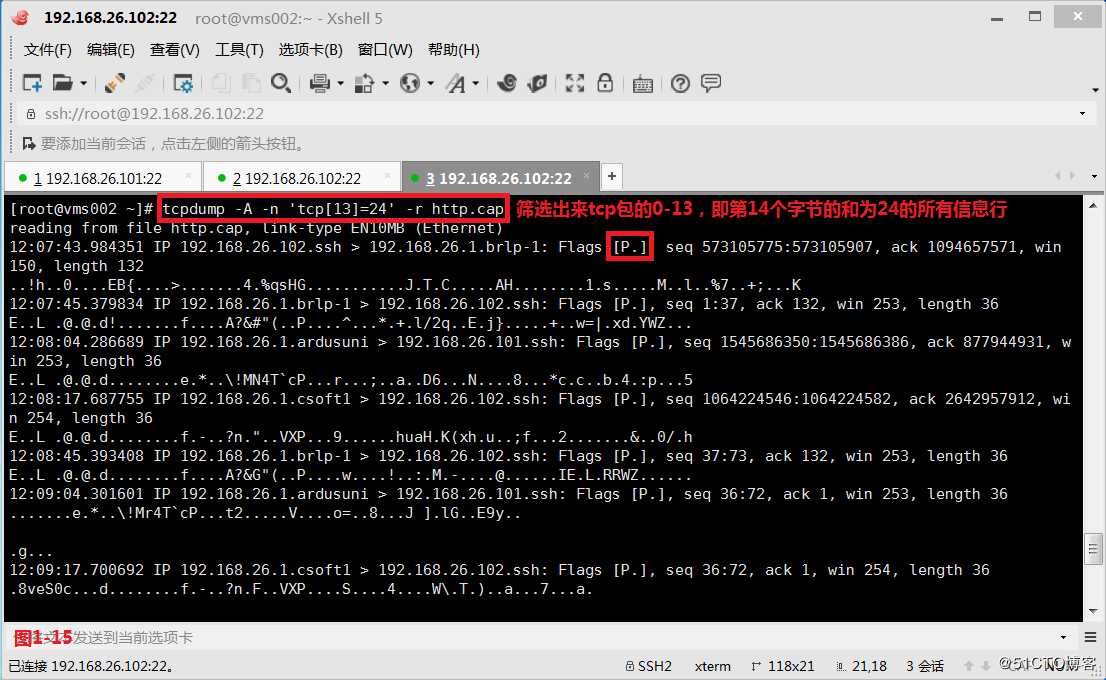Switch to tab 1 192.168.26.101:22
The height and width of the screenshot is (680, 1106).
[x=102, y=178]
